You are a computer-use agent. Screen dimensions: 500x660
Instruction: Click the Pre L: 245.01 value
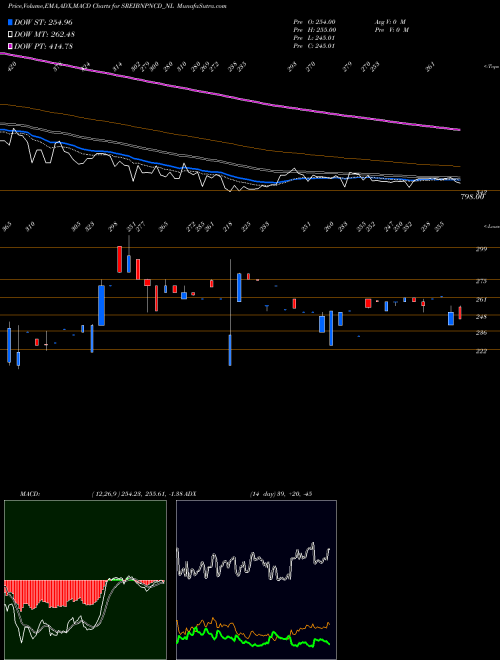[314, 38]
